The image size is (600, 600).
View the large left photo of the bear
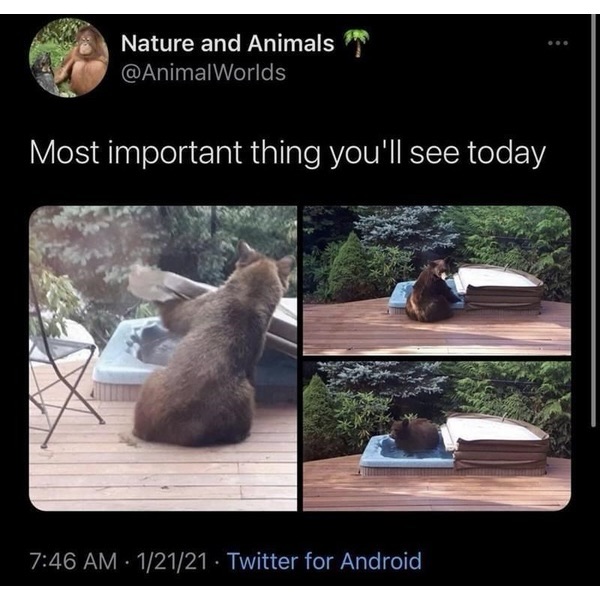163,358
